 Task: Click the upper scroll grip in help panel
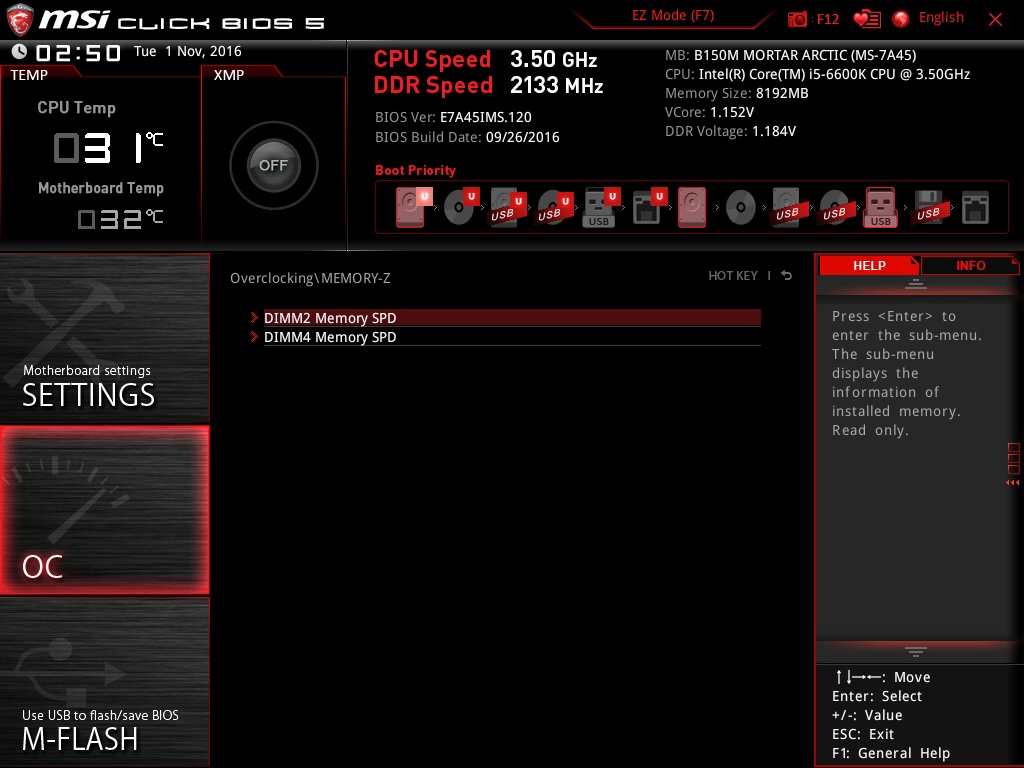(916, 283)
